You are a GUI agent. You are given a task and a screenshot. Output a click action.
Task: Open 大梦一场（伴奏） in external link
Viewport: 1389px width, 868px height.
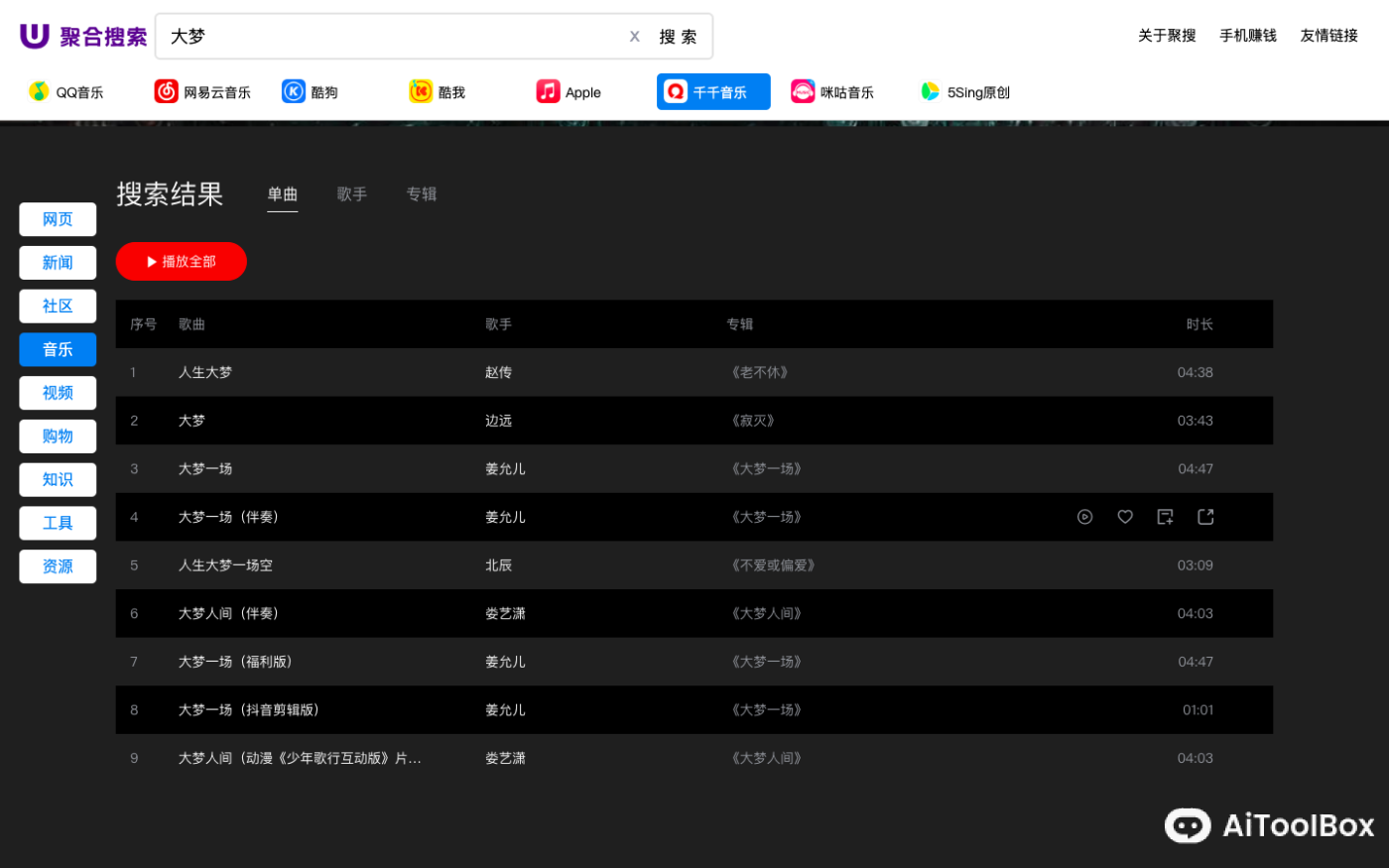1205,517
